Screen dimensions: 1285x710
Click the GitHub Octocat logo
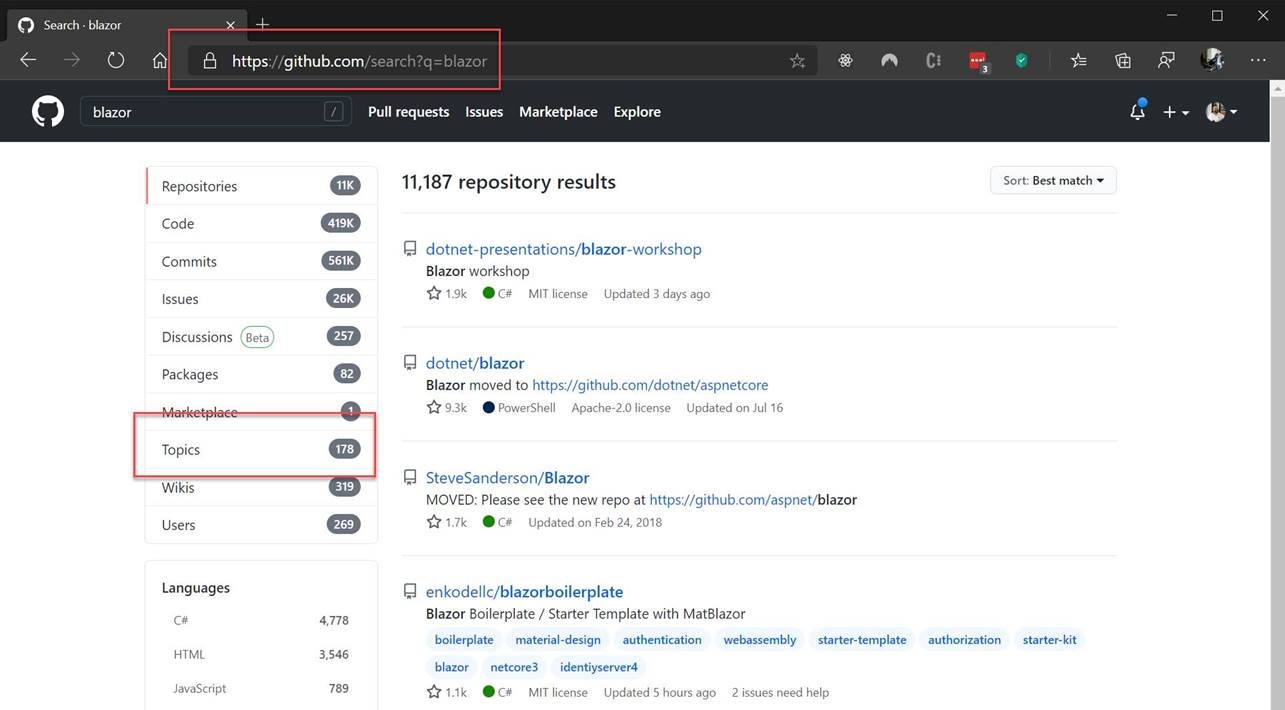(x=47, y=112)
